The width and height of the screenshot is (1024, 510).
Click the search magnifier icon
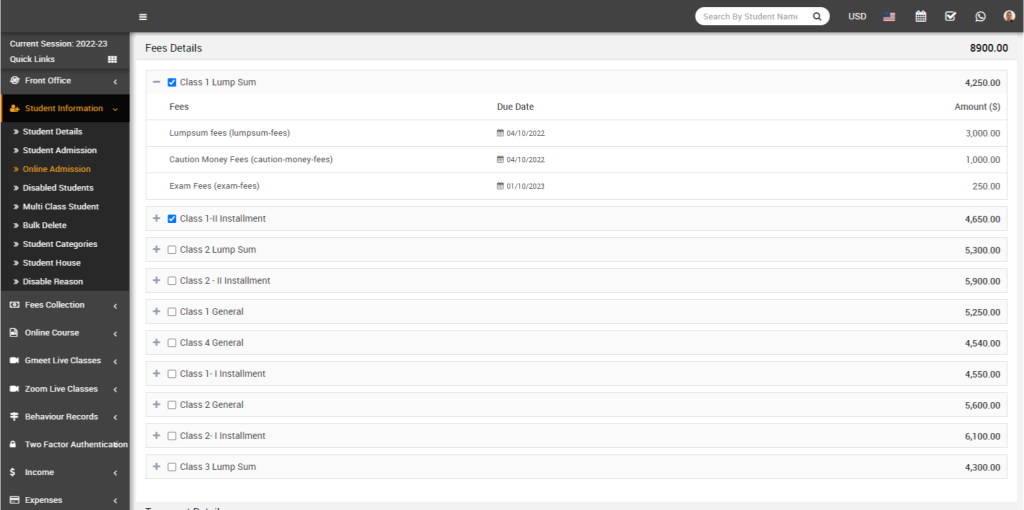click(817, 17)
